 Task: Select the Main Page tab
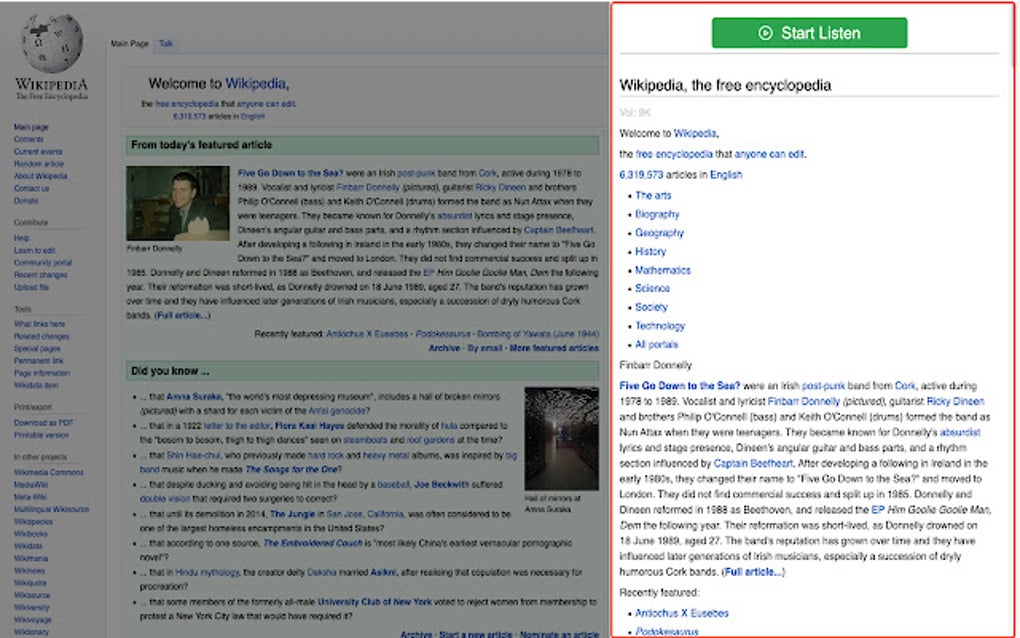[x=129, y=44]
